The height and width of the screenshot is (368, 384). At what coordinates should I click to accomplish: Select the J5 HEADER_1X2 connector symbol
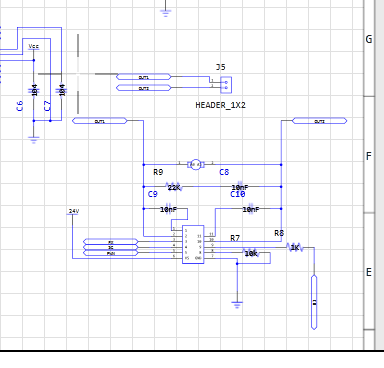226,85
